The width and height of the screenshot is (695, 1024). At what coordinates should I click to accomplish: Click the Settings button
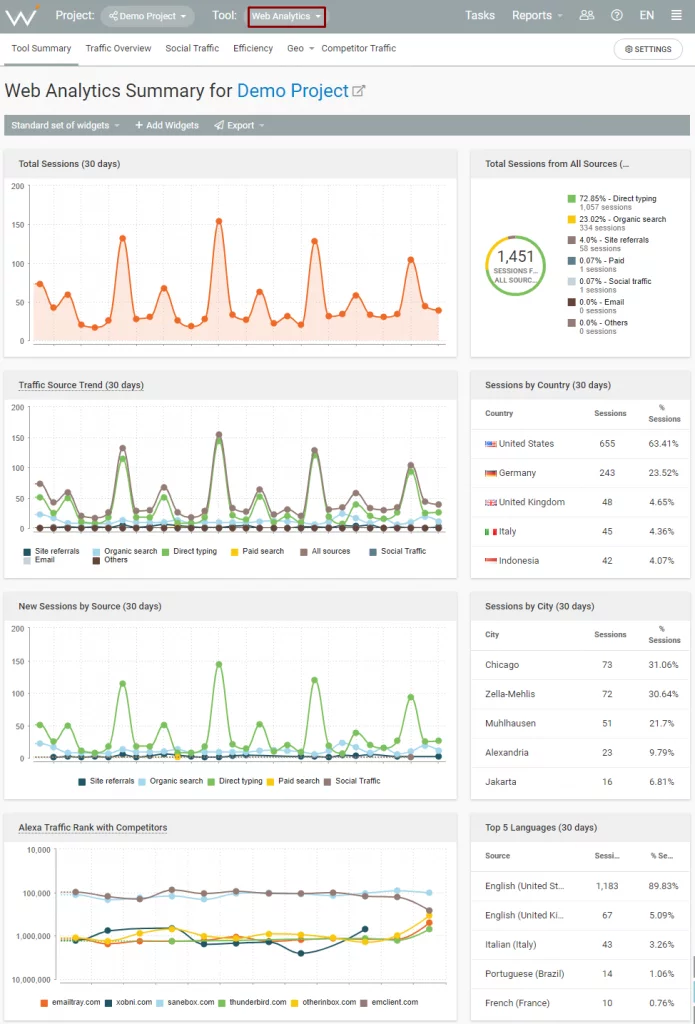click(648, 49)
